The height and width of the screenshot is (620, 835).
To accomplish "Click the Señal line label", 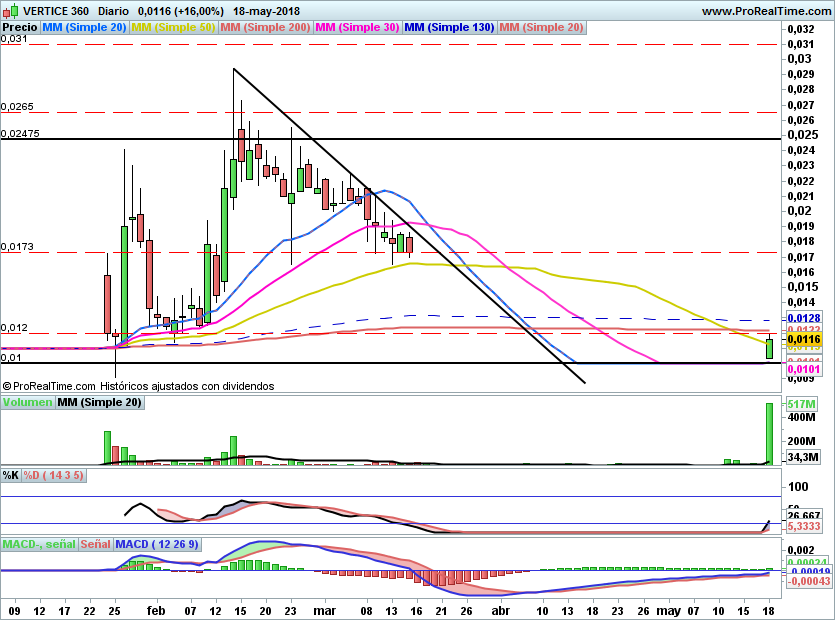I will click(x=96, y=544).
